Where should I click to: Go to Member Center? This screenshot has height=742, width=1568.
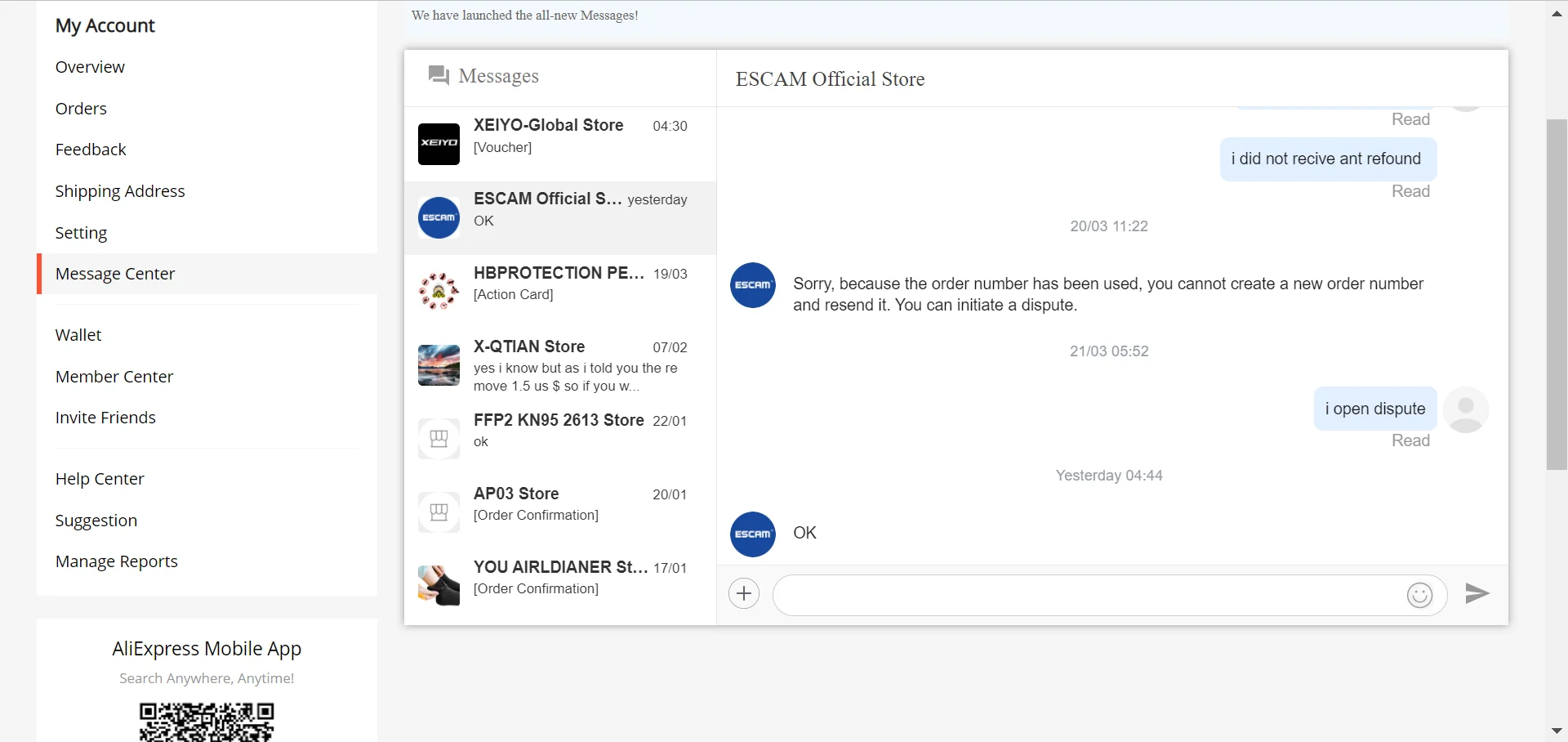[x=114, y=377]
